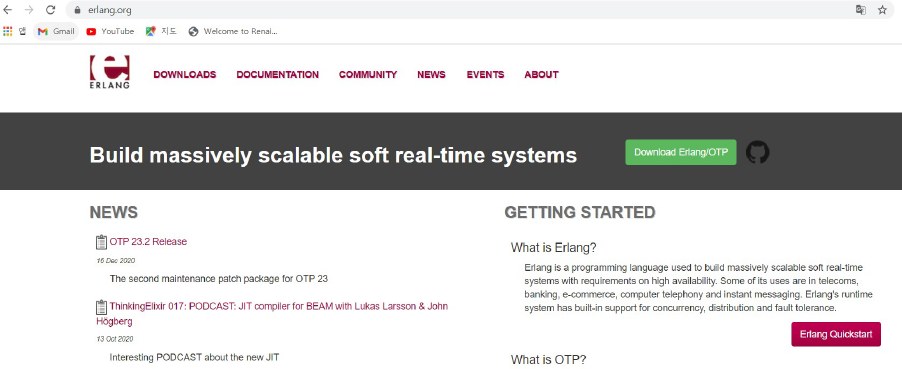
Task: Open the ABOUT navigation item
Action: (541, 75)
